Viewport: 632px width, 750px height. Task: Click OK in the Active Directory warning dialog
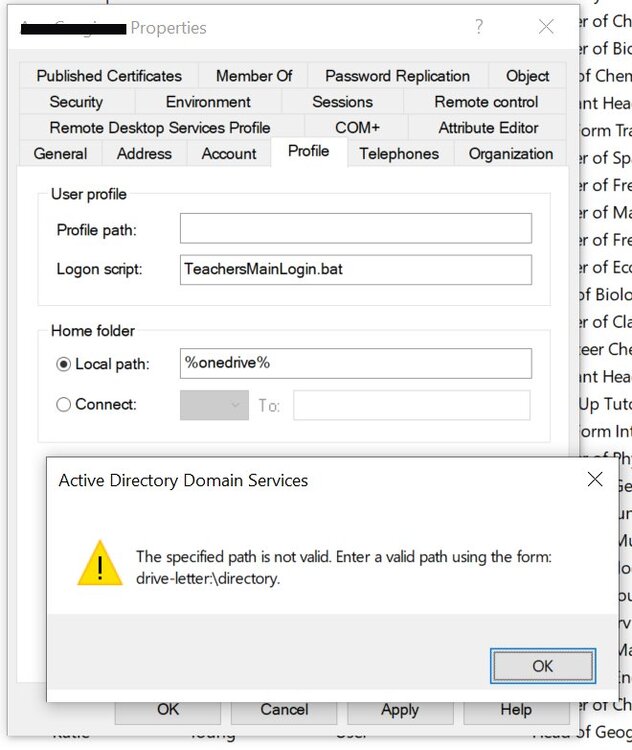543,666
